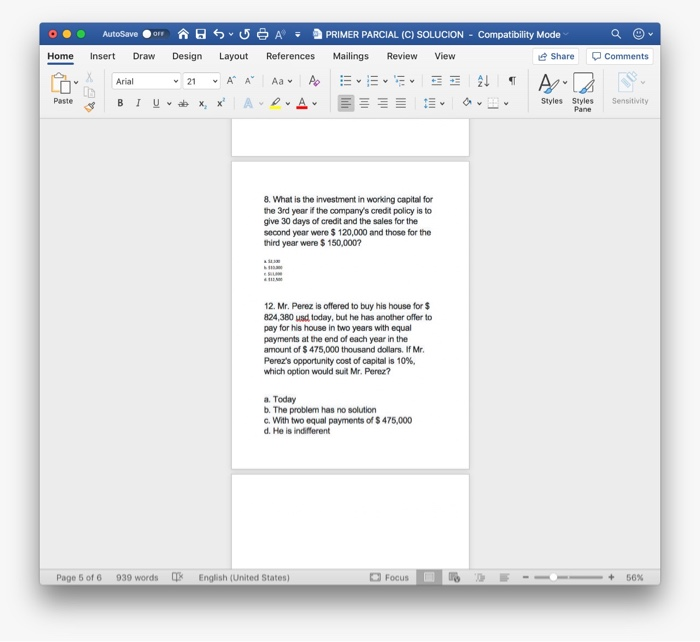Screen dimensions: 700x642
Task: Open Customize Quick Access Toolbar dropdown
Action: pyautogui.click(x=298, y=34)
